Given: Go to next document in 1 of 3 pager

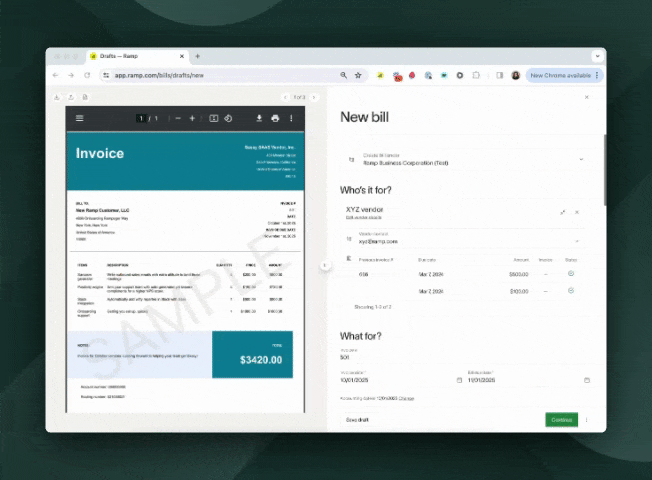Looking at the screenshot, I should click(314, 97).
